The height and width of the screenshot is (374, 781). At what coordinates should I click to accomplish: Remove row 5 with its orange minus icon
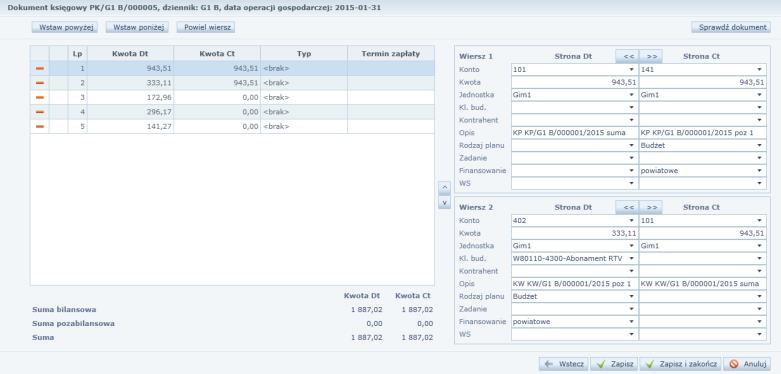coord(40,126)
